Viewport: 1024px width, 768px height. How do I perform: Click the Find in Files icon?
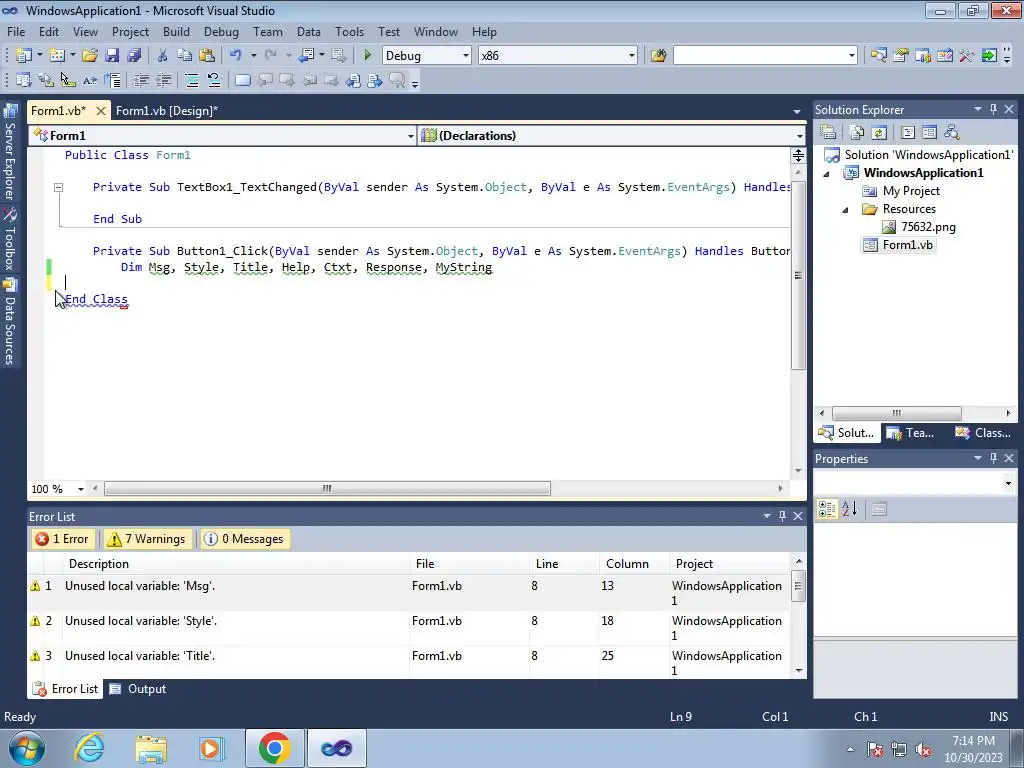coord(658,56)
